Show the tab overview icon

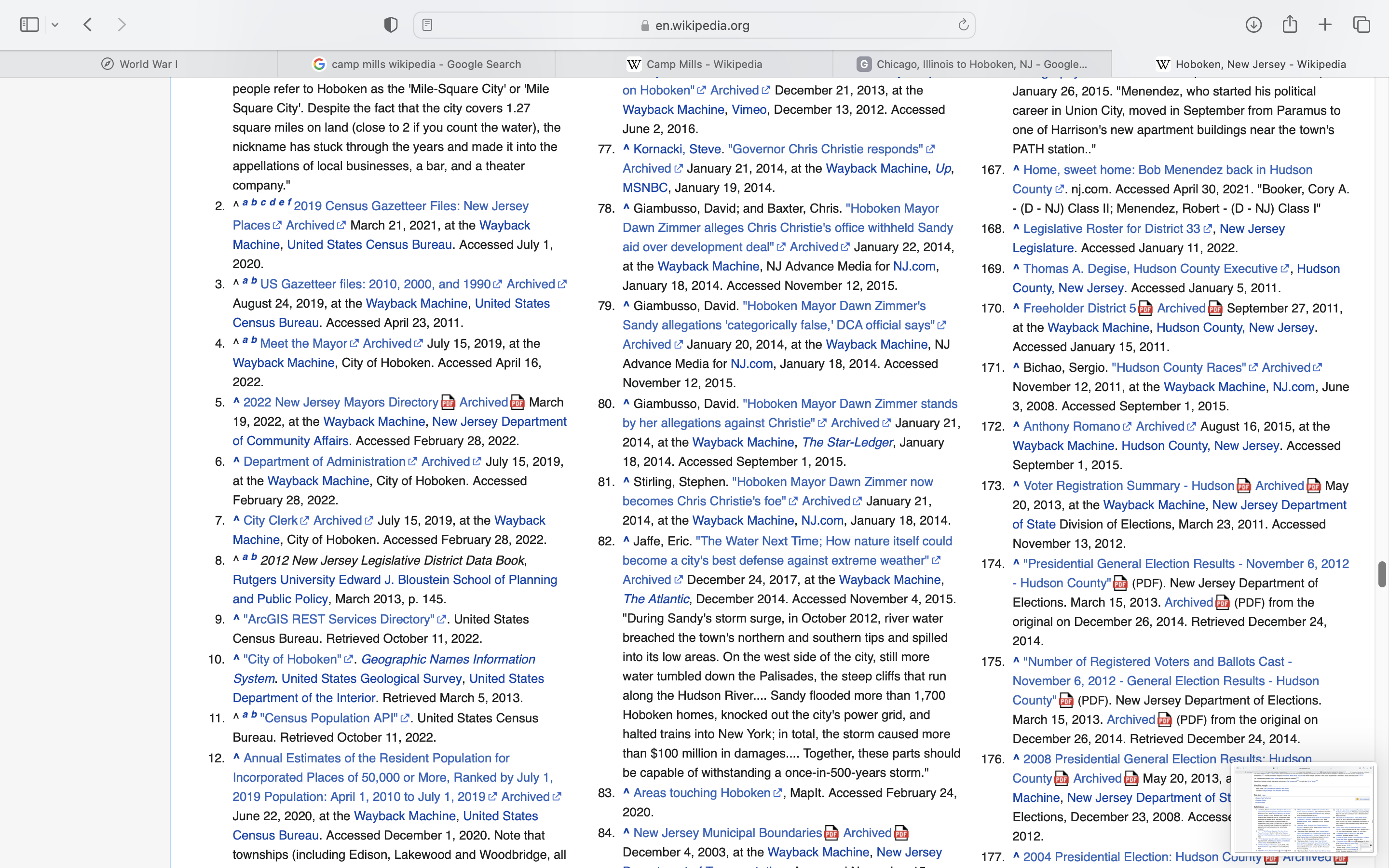point(1362,25)
